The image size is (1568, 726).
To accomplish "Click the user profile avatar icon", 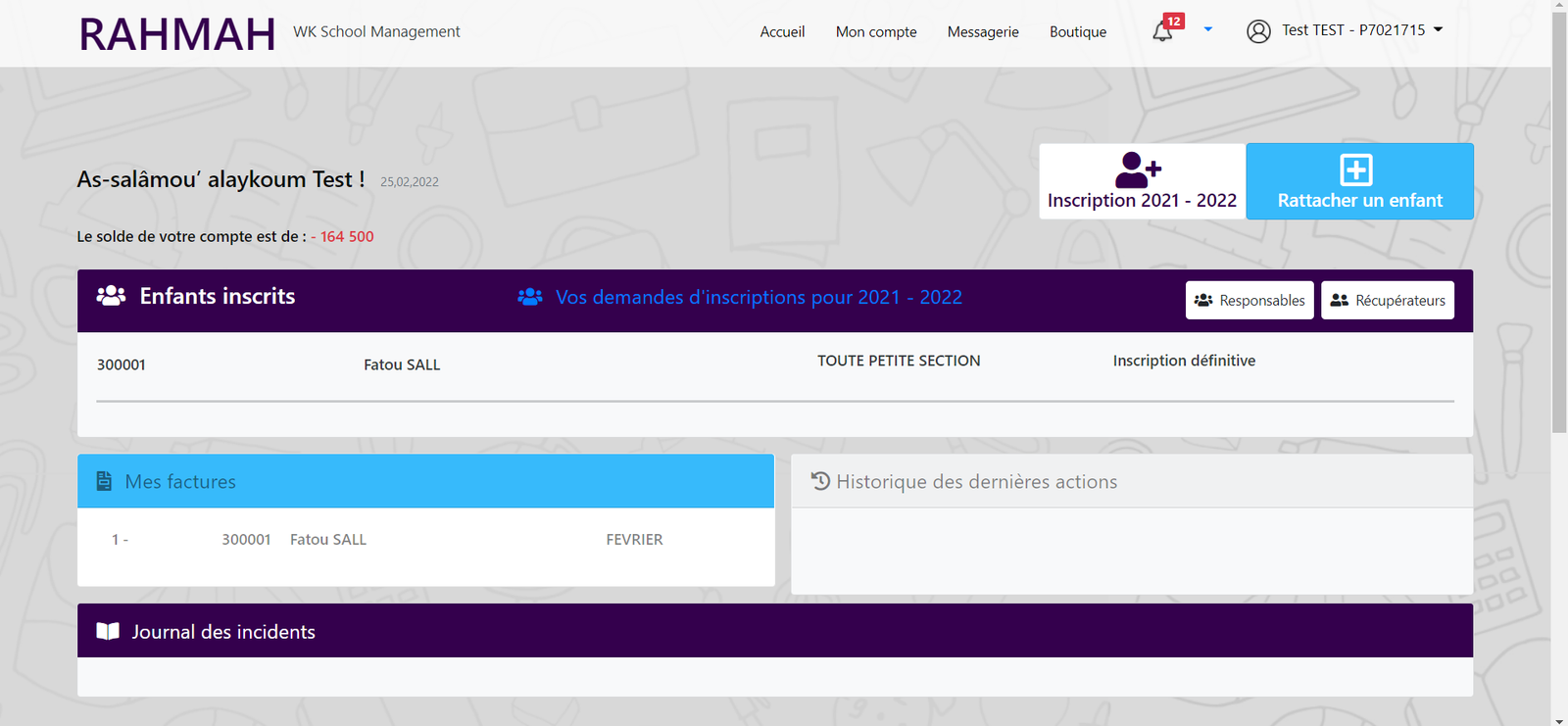I will click(x=1258, y=31).
